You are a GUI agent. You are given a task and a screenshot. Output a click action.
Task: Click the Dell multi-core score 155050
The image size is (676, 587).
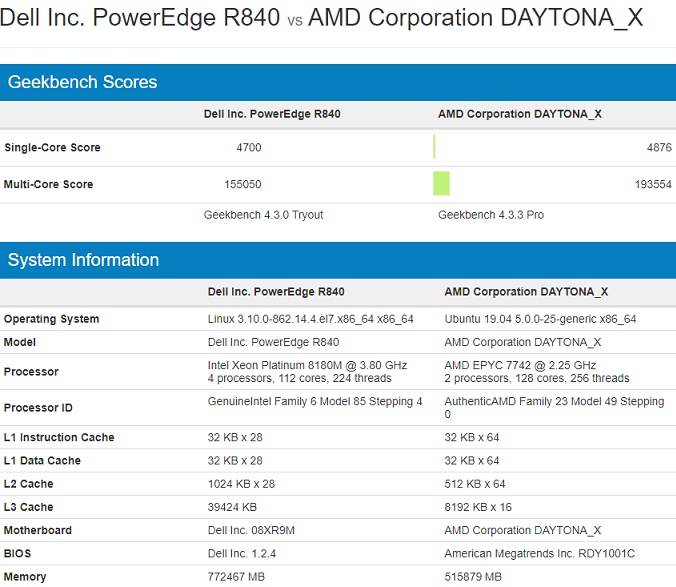tap(243, 184)
